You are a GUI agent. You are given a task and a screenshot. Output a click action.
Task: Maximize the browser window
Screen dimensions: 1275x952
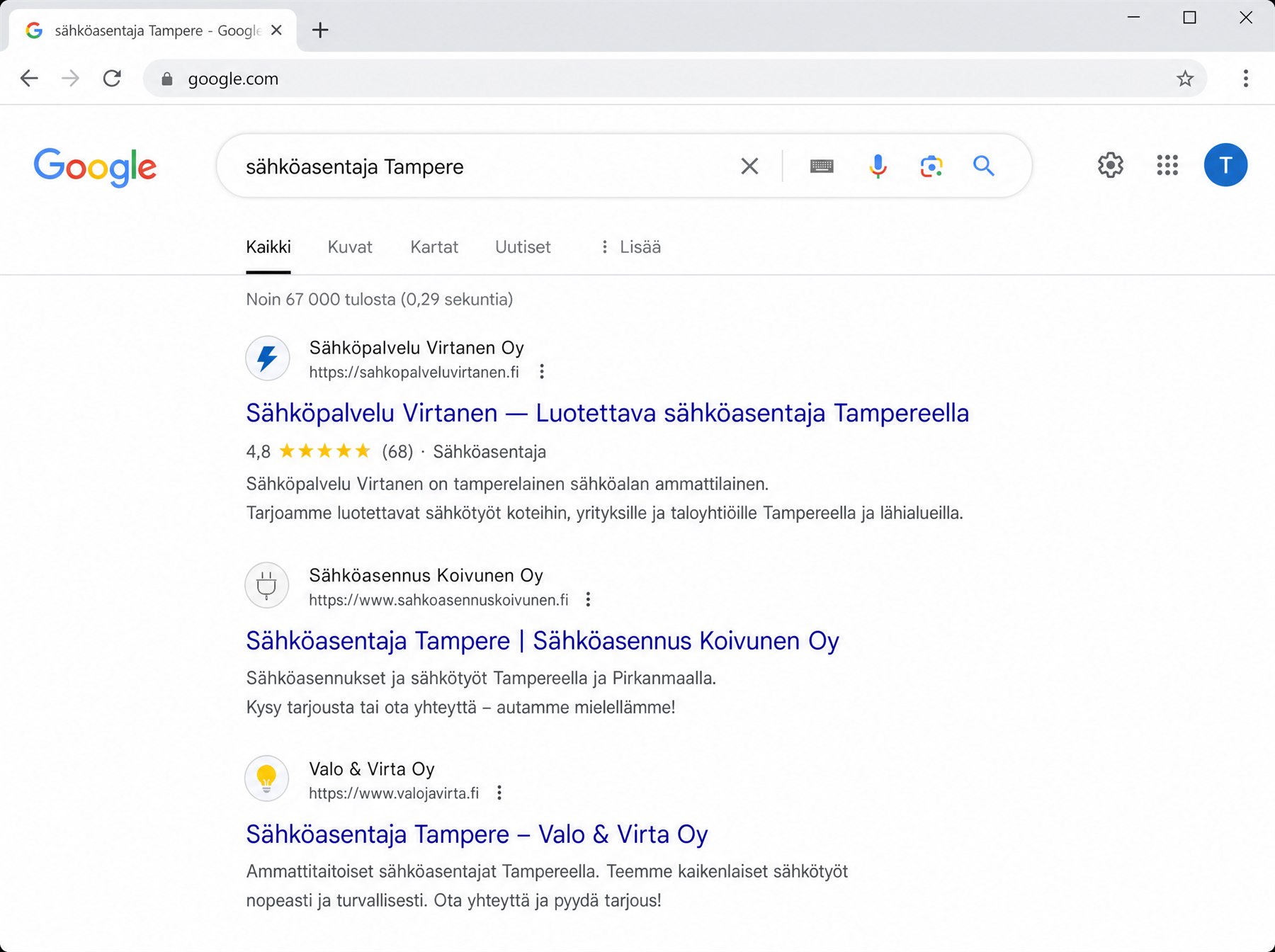click(x=1189, y=17)
